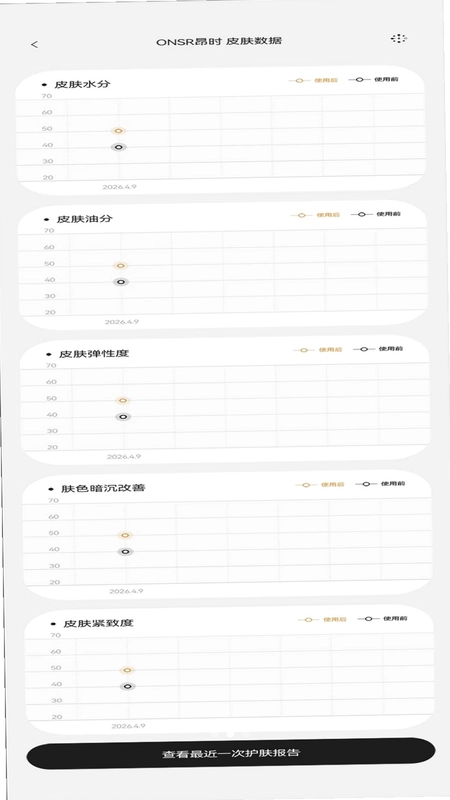
Task: Toggle 使用后 legend in 皮肤紧致度 chart
Action: tap(322, 619)
